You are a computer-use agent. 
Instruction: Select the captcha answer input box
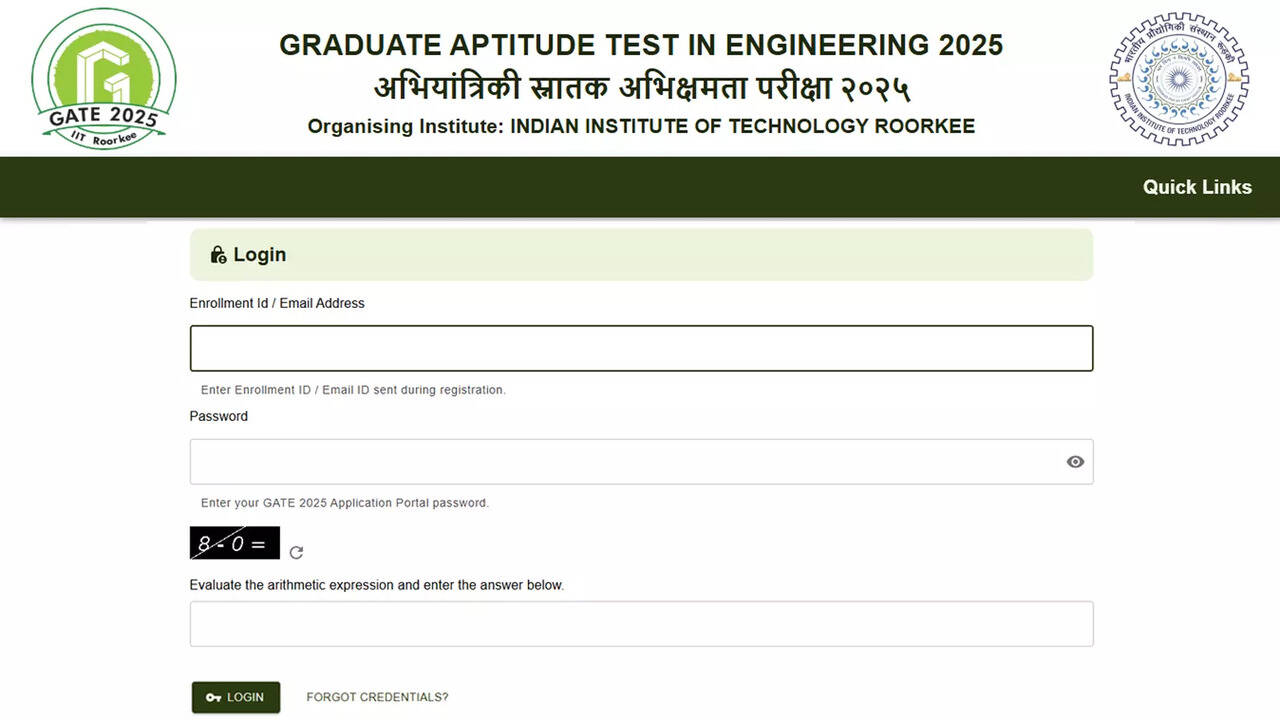641,624
